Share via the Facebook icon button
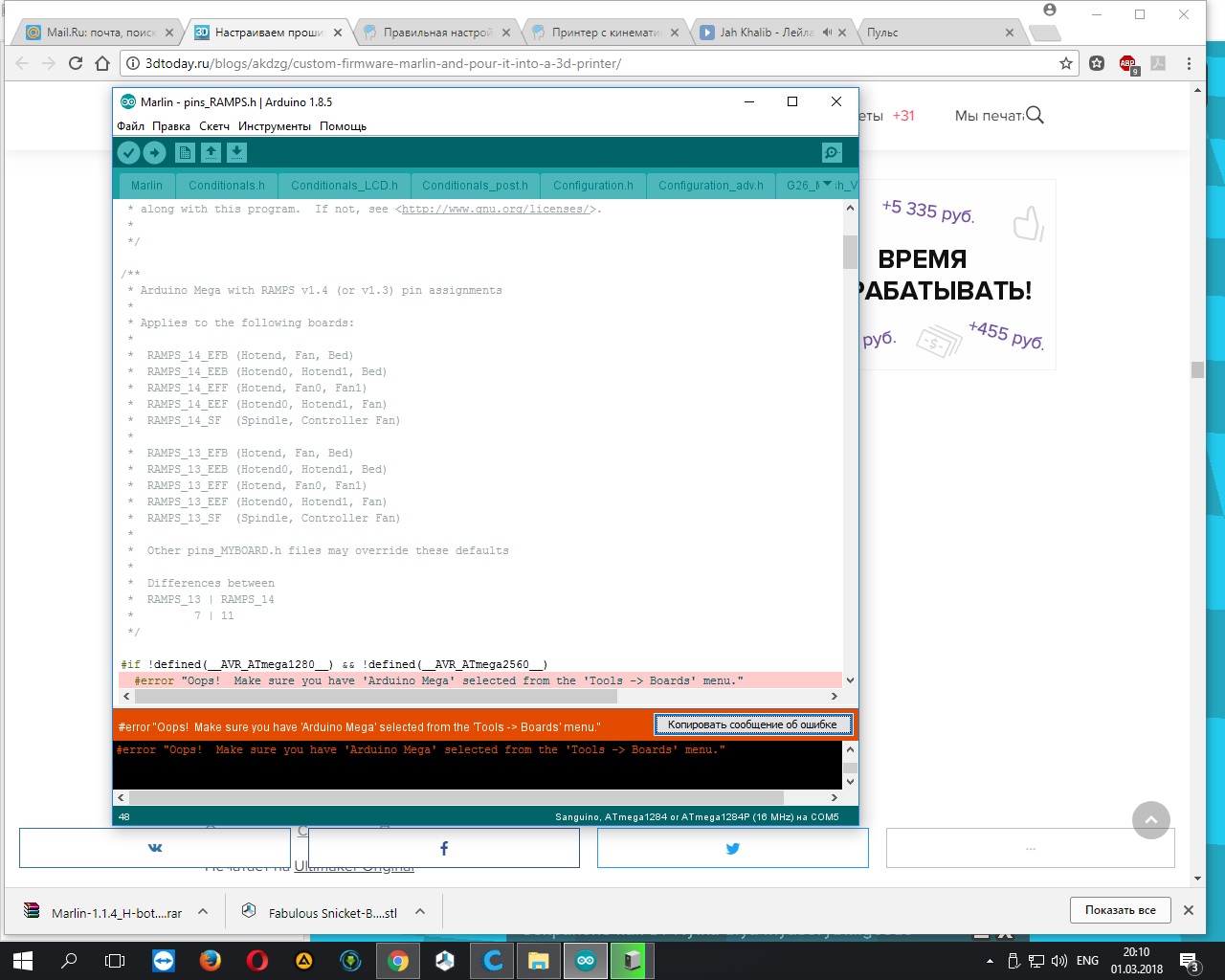Viewport: 1225px width, 980px height. tap(444, 848)
